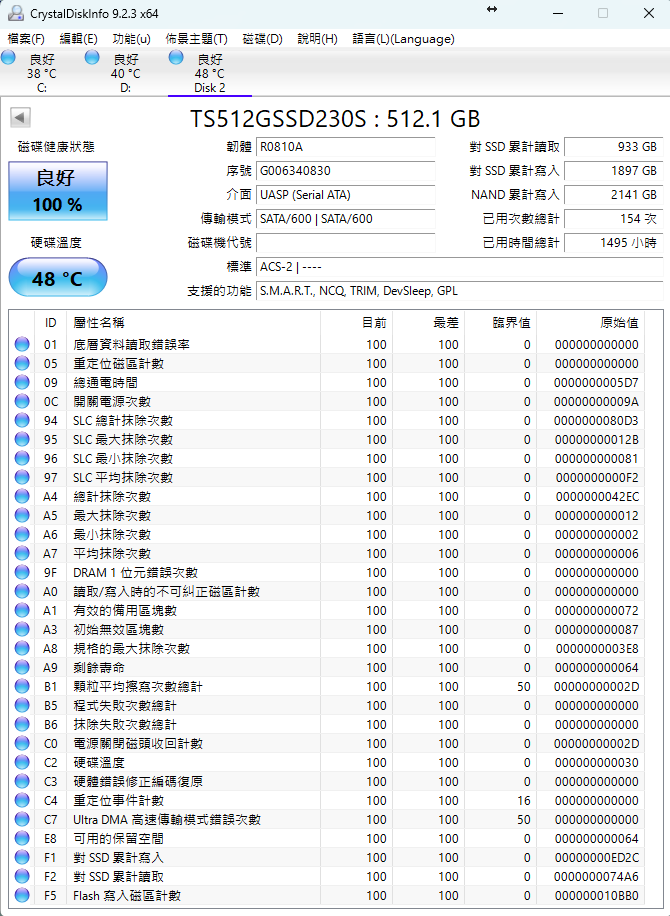Screen dimensions: 670x916
Task: Click the NAND 累計寫入 value 2141 GB
Action: (x=613, y=195)
